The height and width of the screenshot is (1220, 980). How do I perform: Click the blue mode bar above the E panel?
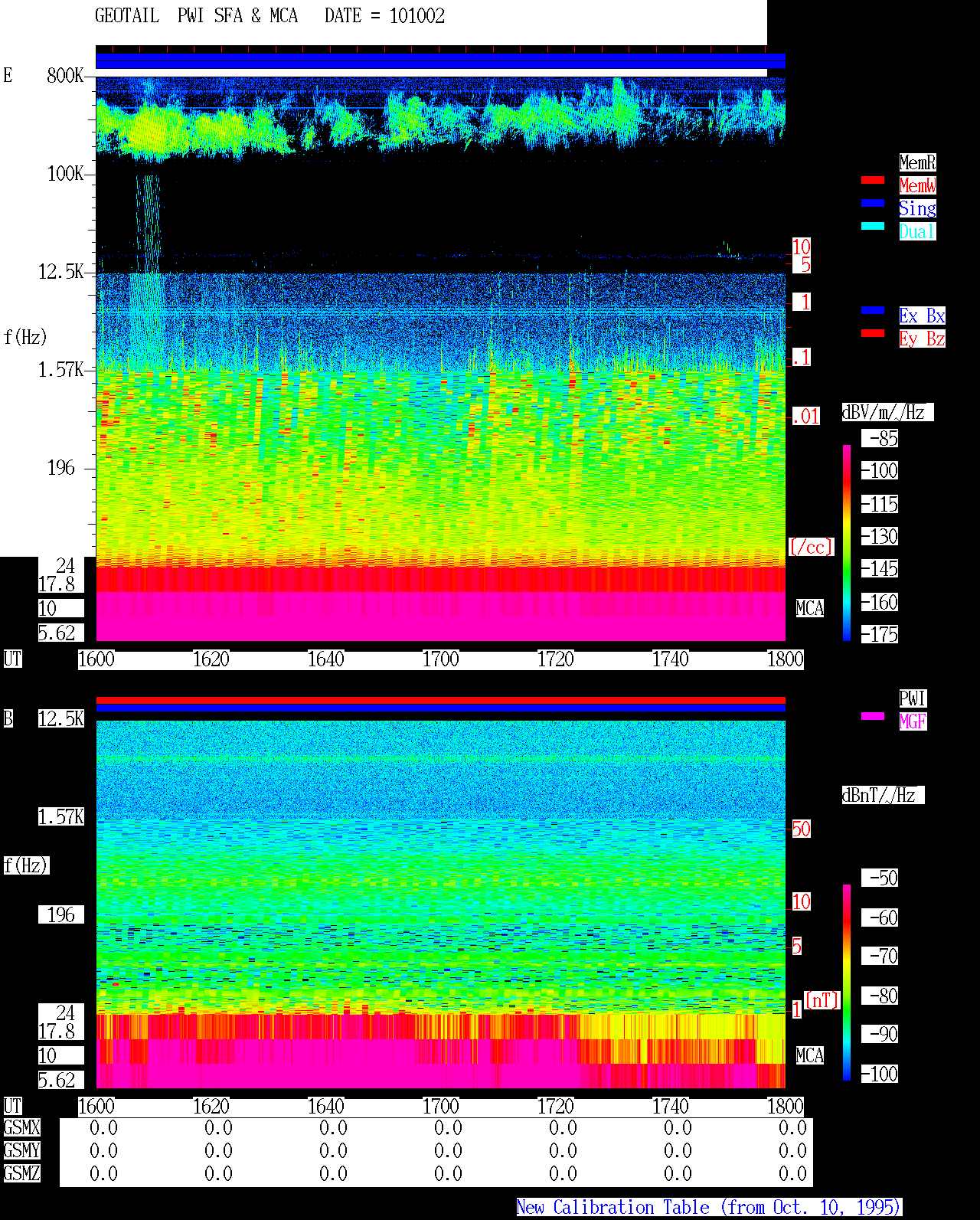click(x=440, y=61)
